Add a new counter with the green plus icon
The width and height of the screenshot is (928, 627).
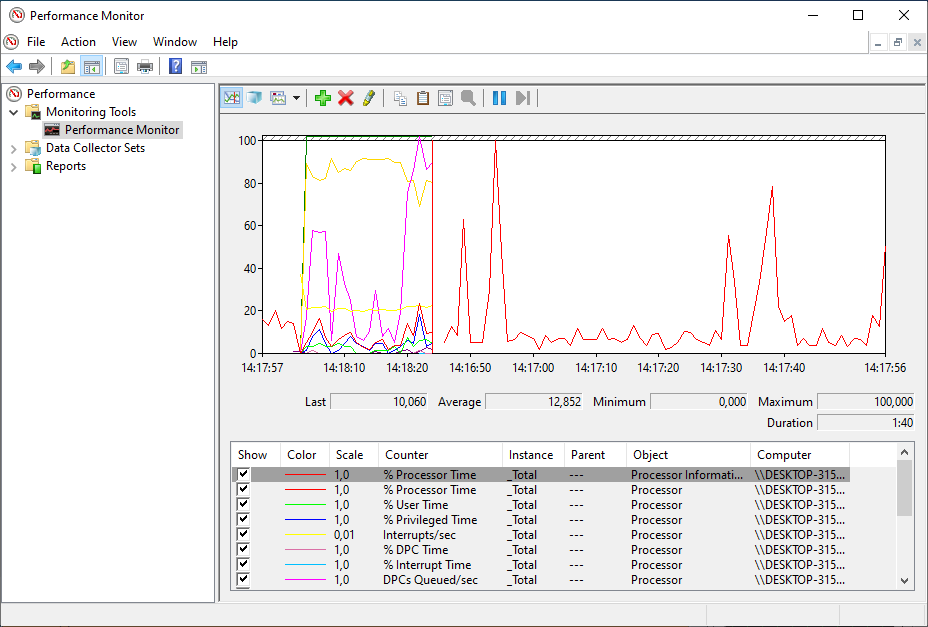(322, 97)
